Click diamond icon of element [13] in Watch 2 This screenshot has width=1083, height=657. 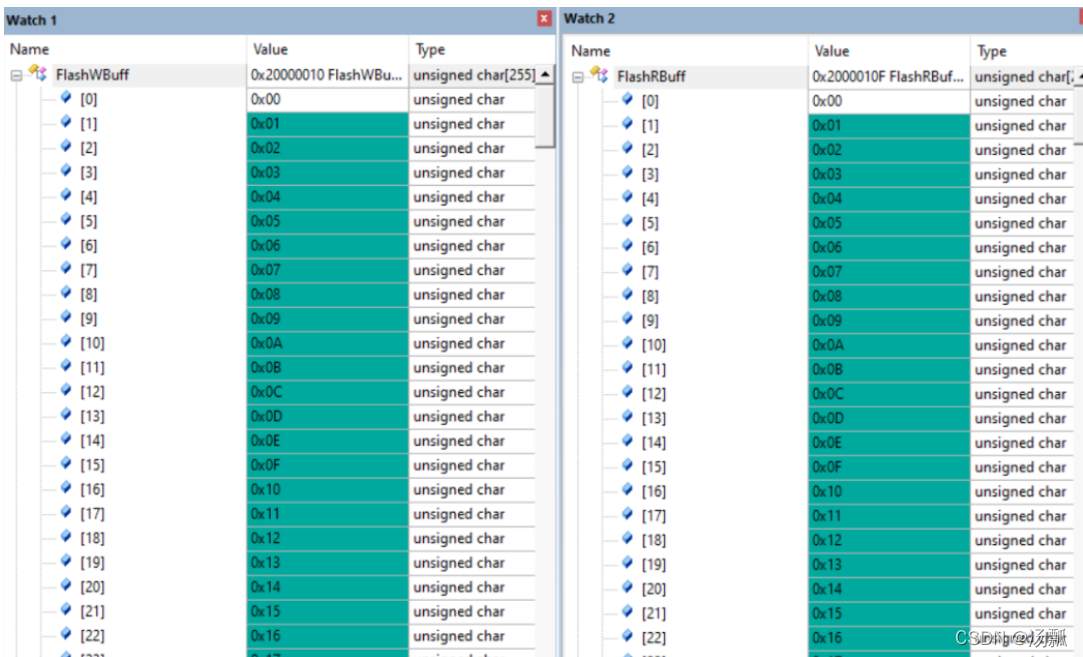(x=628, y=417)
